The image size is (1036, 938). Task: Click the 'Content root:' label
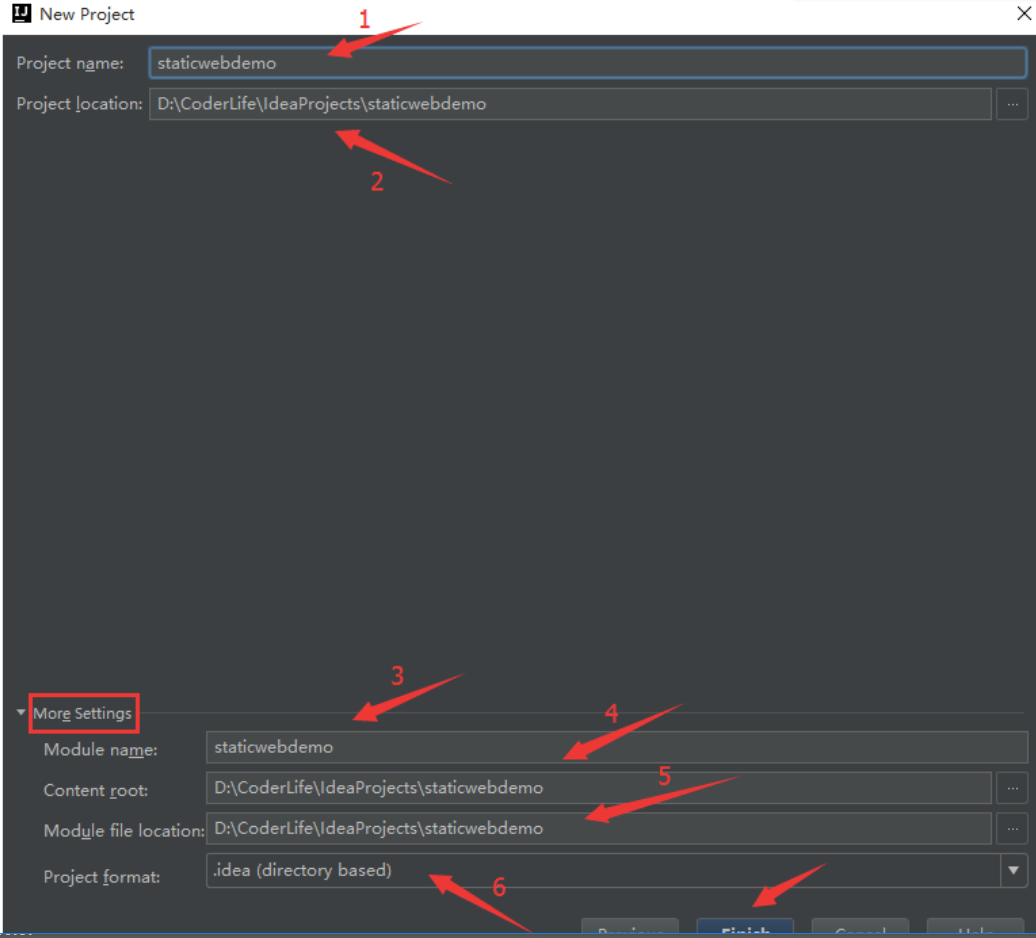pos(96,791)
